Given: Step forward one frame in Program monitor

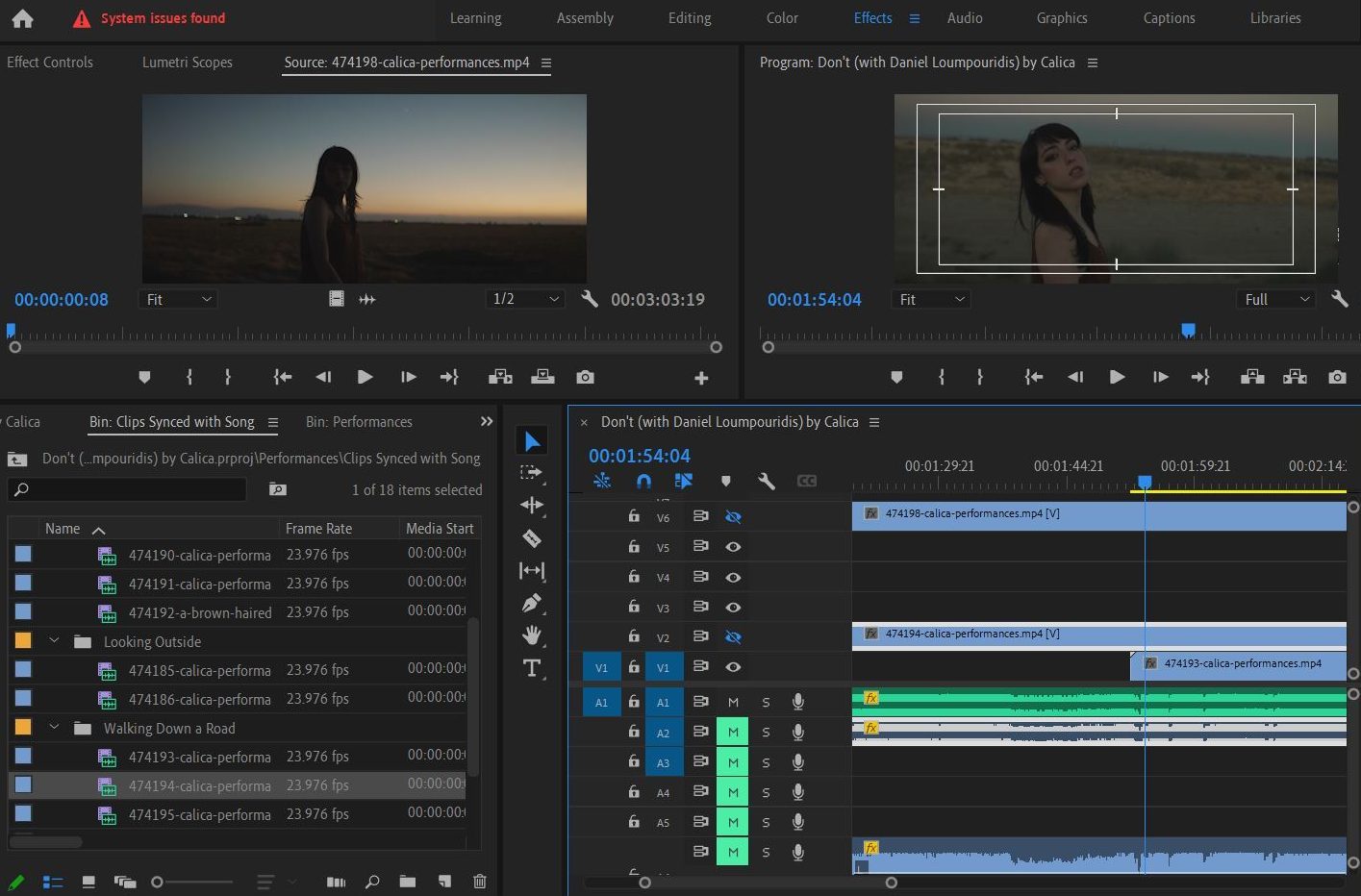Looking at the screenshot, I should tap(1161, 377).
